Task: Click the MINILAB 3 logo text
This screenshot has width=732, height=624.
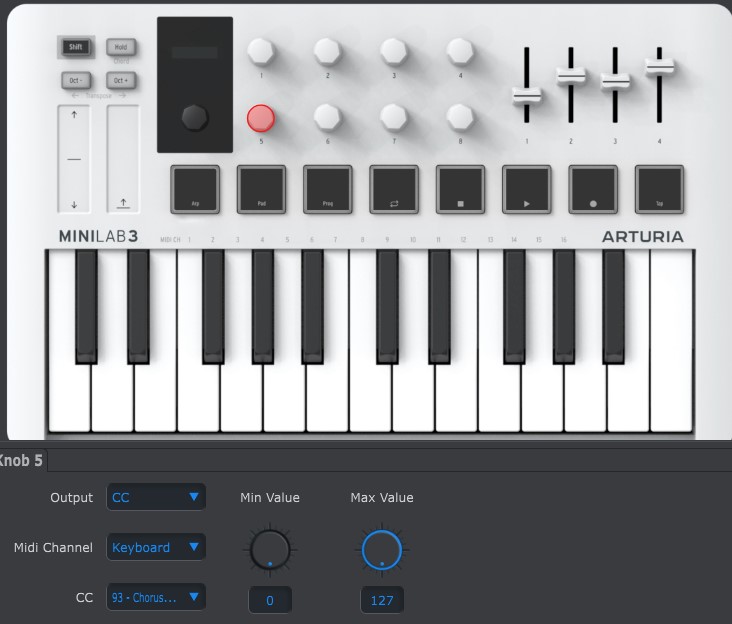Action: (99, 237)
